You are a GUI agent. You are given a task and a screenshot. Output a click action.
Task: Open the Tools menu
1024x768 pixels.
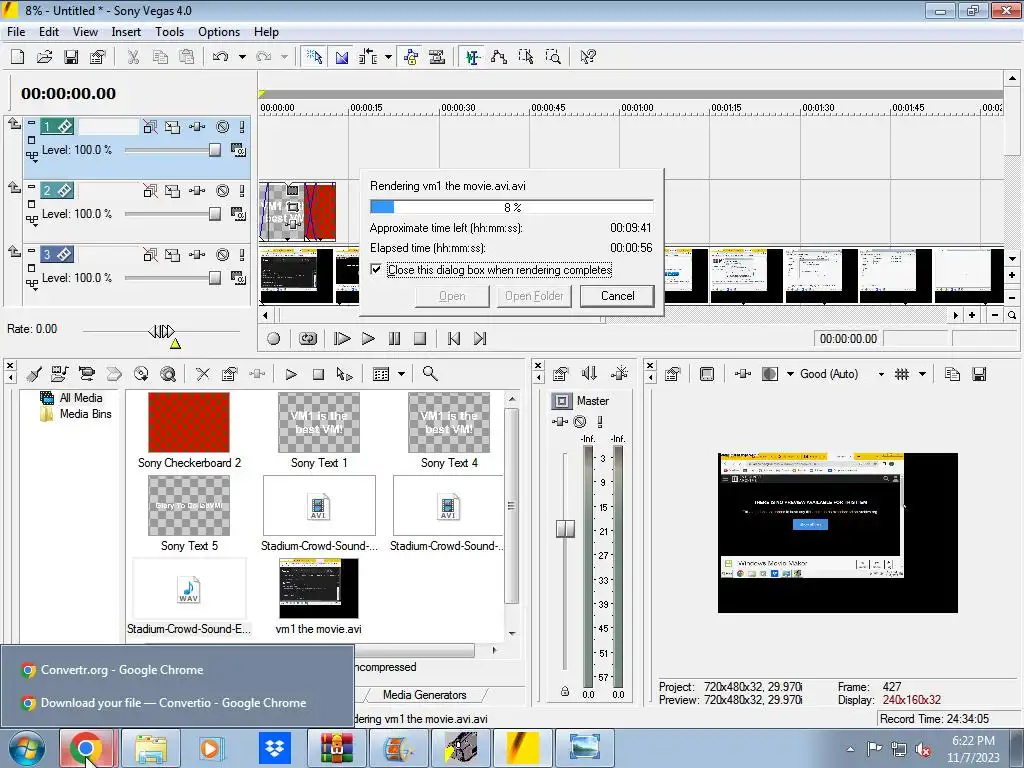coord(169,31)
